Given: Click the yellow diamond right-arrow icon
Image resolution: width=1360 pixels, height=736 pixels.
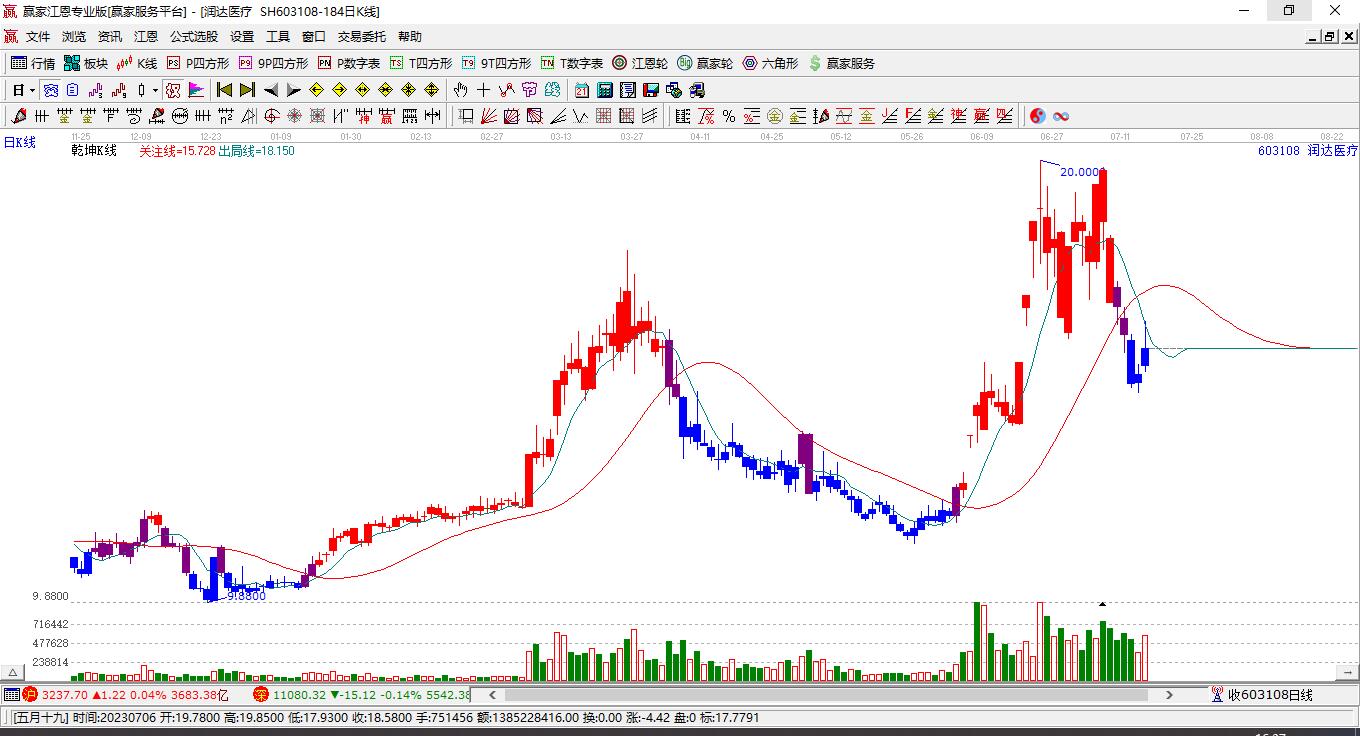Looking at the screenshot, I should point(339,90).
